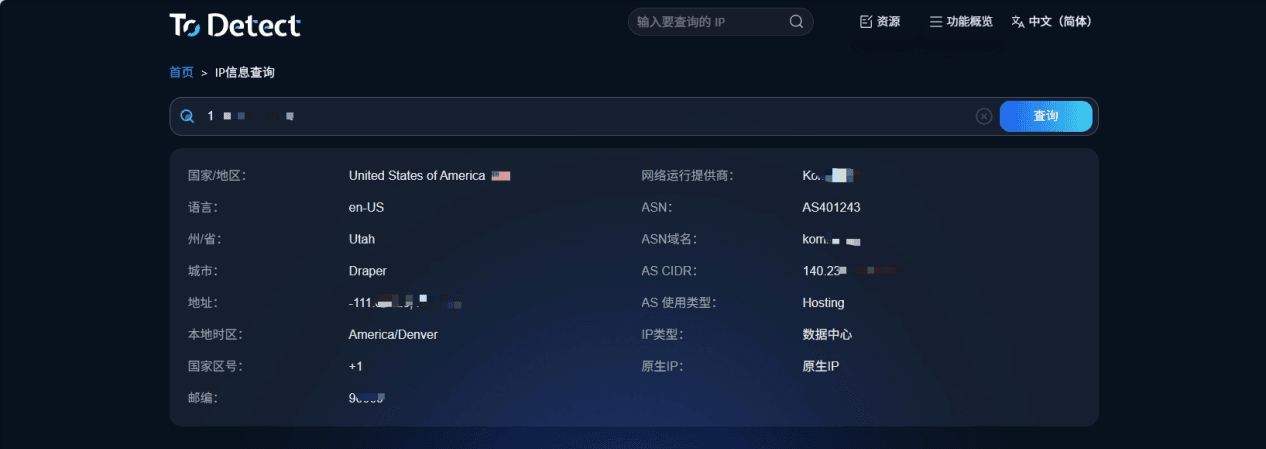Screen dimensions: 1266x449
Task: Click the IP类型 value 数据中心
Action: coord(827,335)
